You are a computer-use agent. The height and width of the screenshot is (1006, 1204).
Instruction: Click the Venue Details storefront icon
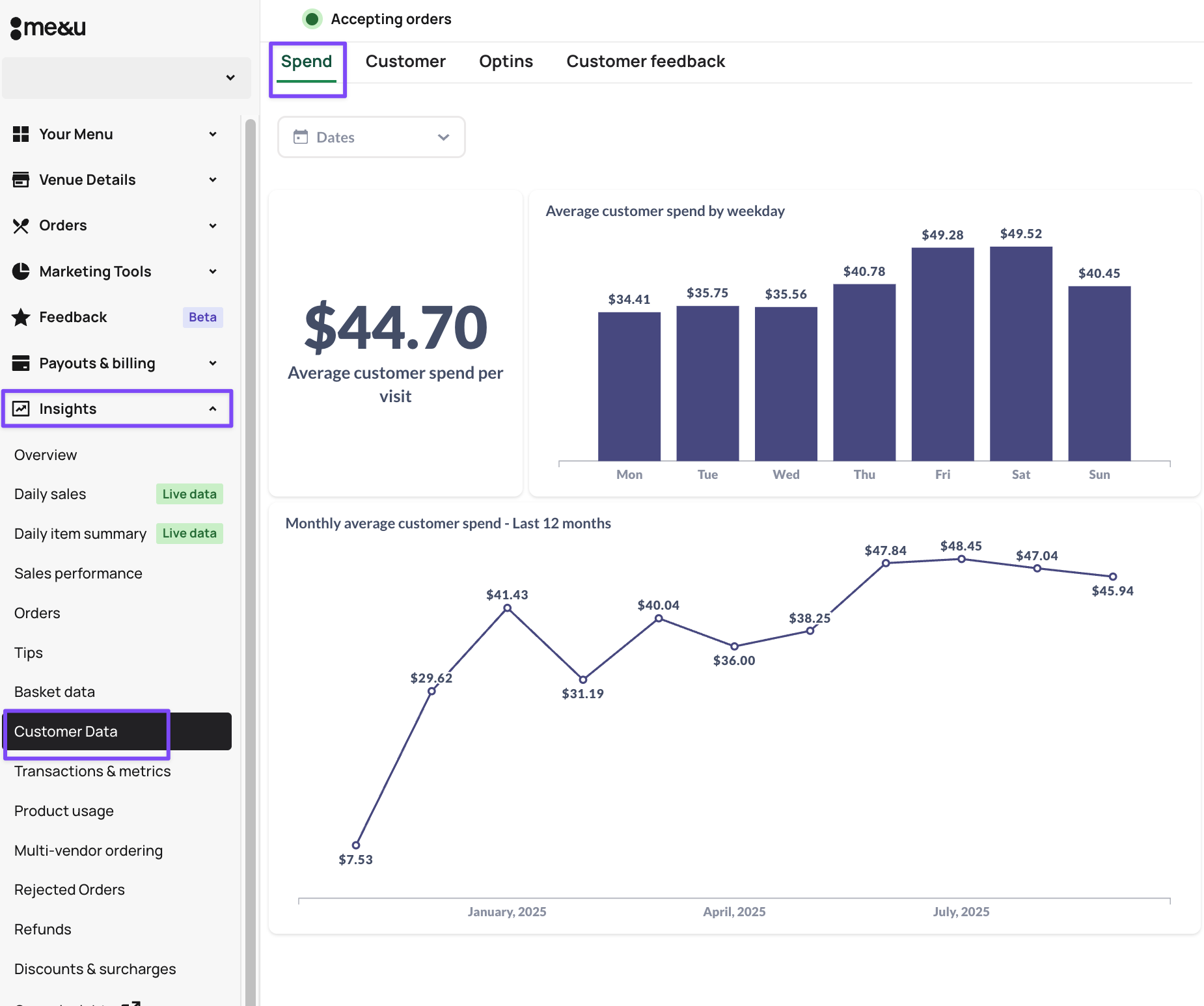pyautogui.click(x=21, y=180)
